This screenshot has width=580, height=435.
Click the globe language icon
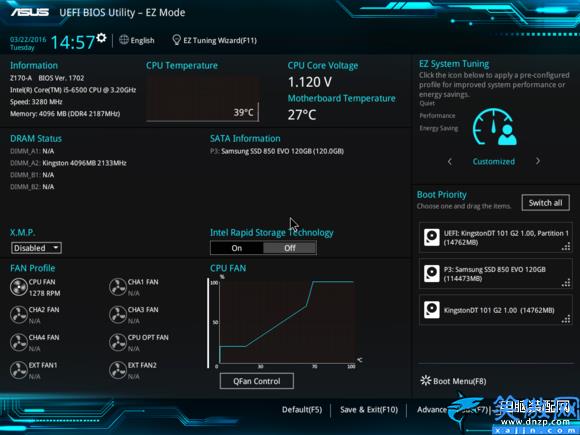124,40
